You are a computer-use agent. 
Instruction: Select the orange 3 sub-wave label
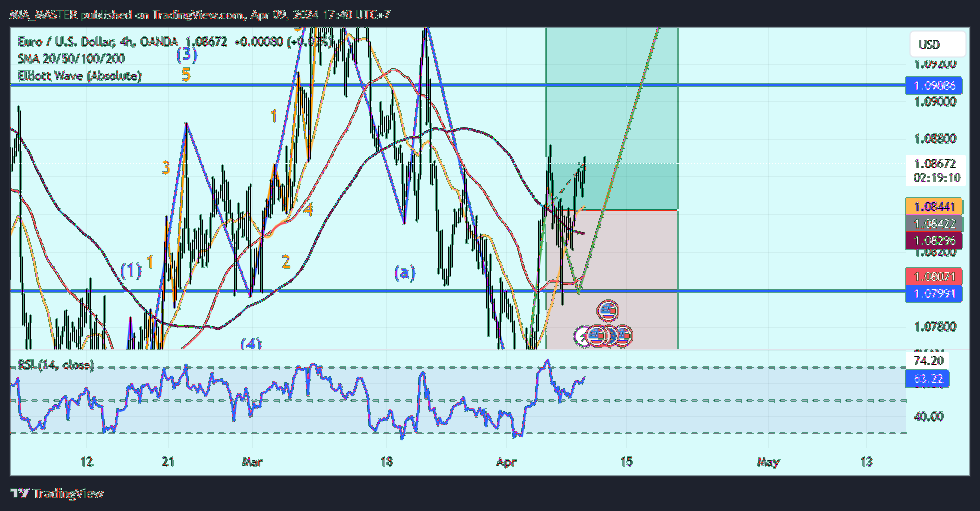pyautogui.click(x=166, y=168)
